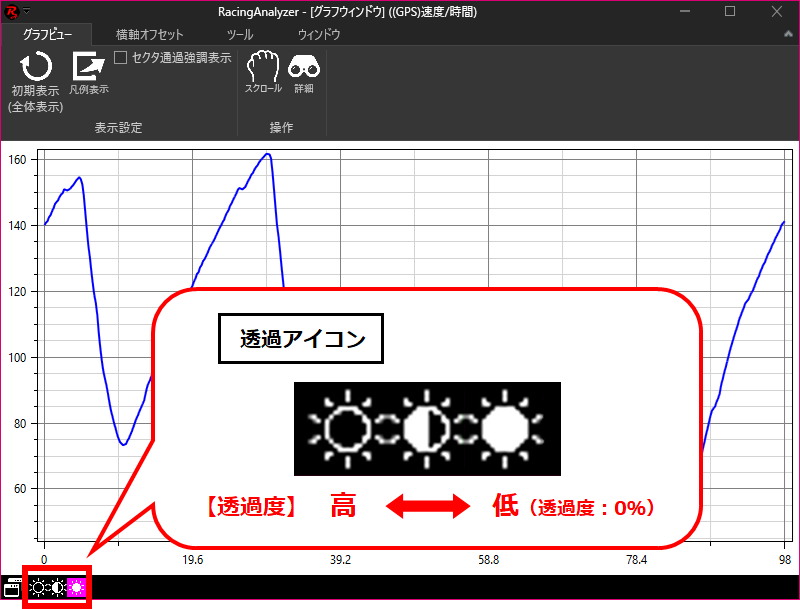Click the magenta opaque transparency icon
The width and height of the screenshot is (800, 609).
point(77,587)
